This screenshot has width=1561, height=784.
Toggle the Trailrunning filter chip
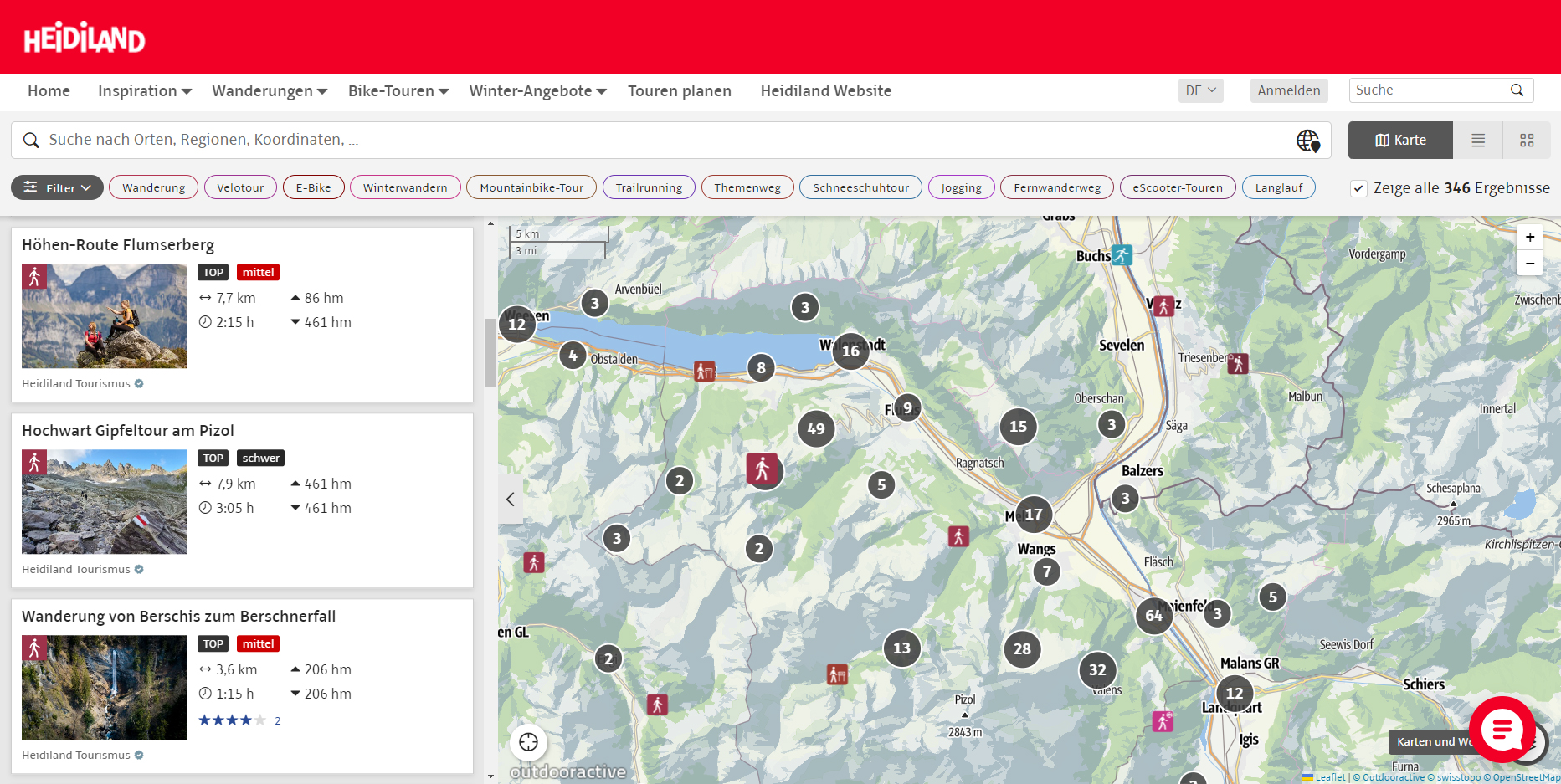click(x=649, y=188)
